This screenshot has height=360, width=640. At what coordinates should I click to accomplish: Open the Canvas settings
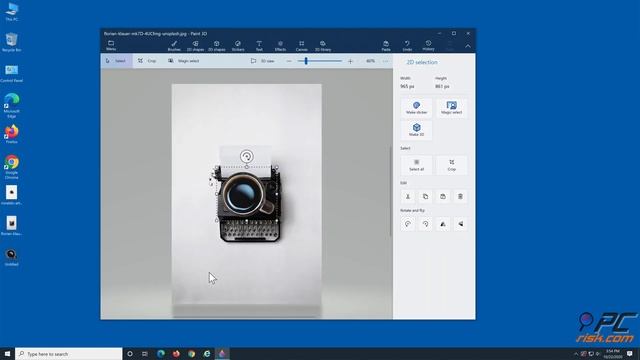(302, 46)
